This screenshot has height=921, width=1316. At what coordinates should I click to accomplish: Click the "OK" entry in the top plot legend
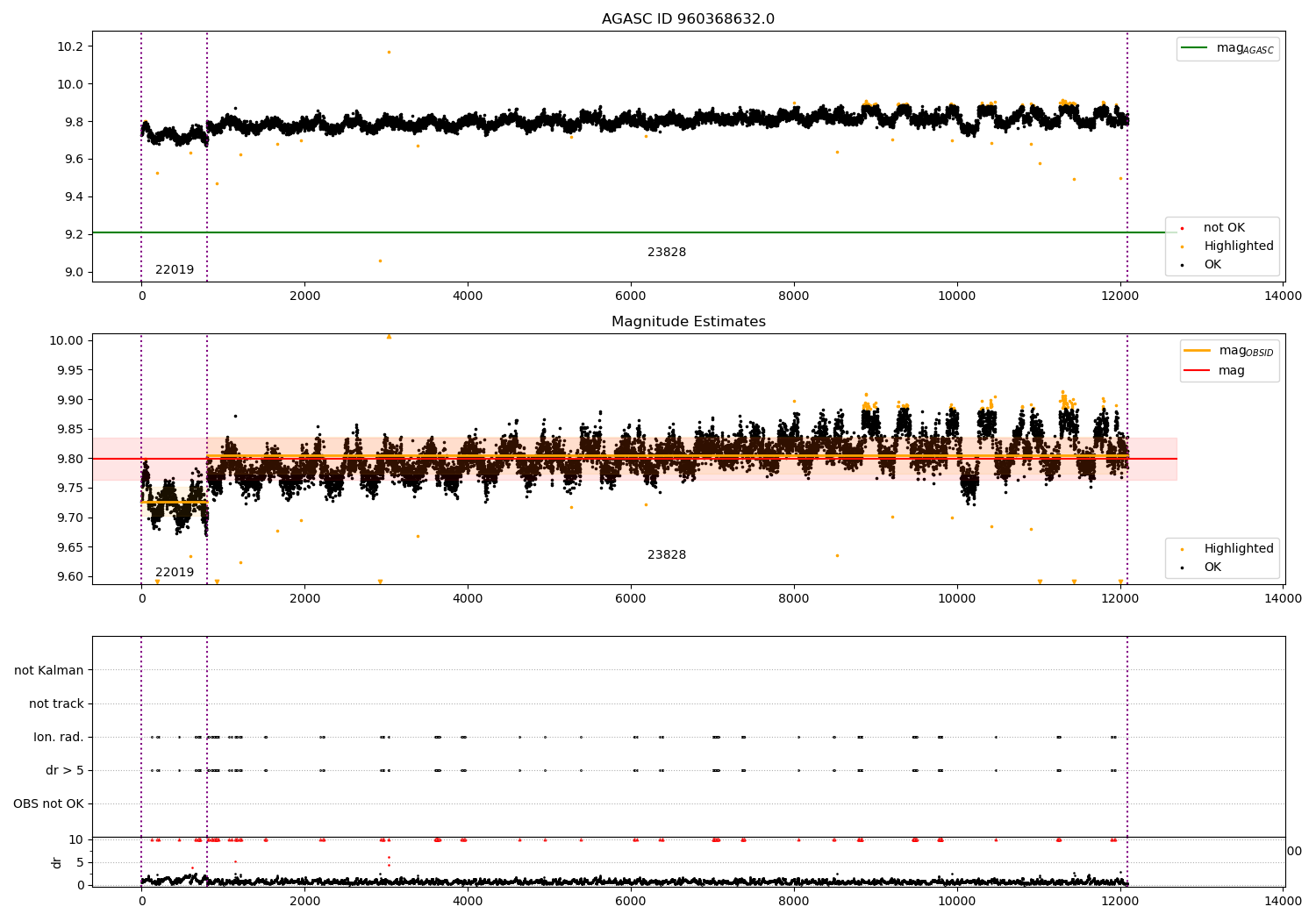1212,265
